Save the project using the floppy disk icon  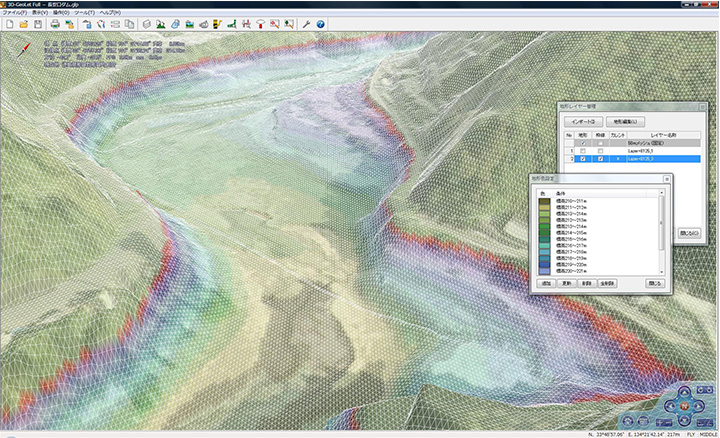pos(37,23)
